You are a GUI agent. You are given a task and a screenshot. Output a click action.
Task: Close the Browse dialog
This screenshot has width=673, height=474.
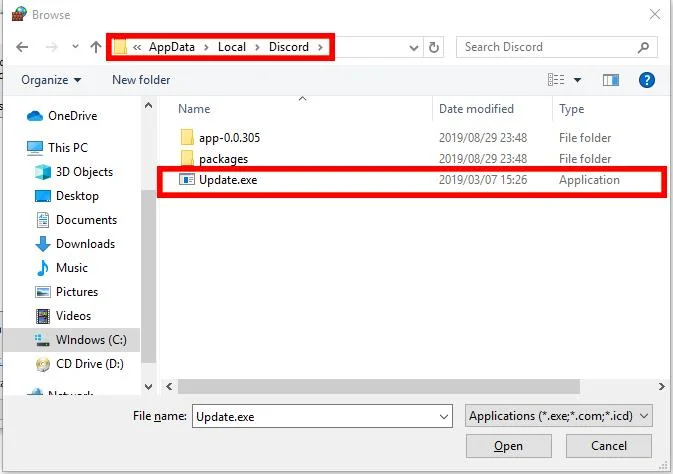655,14
